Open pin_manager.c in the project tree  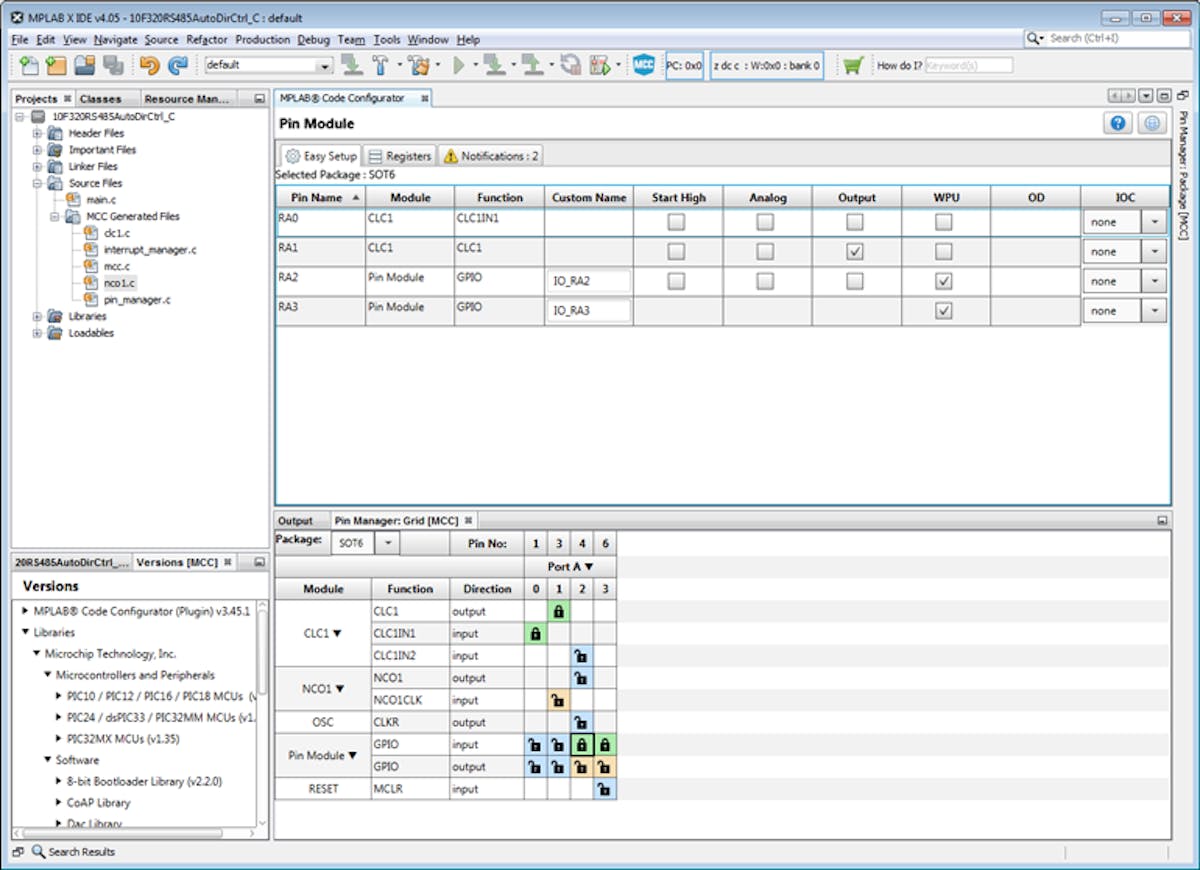click(x=137, y=299)
